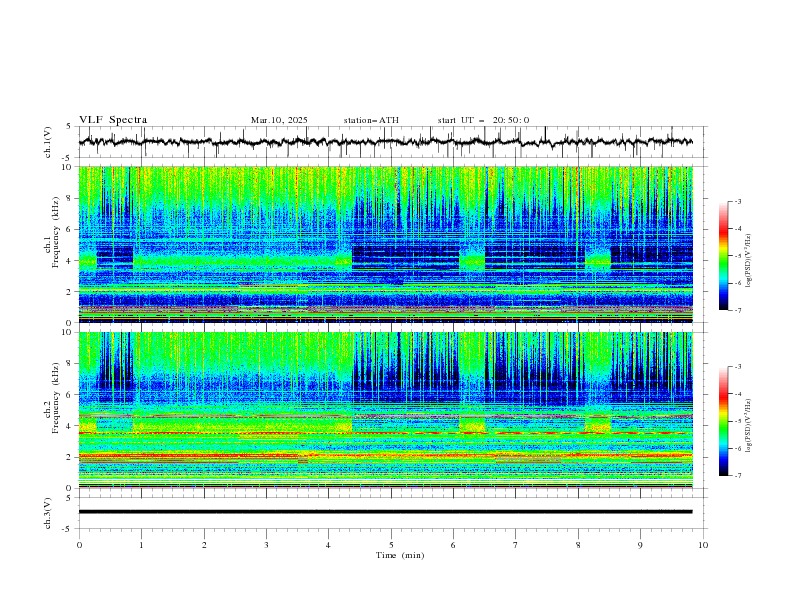
Task: Click the "4" kHz tick on the ch.2 frequency axis
Action: click(70, 426)
